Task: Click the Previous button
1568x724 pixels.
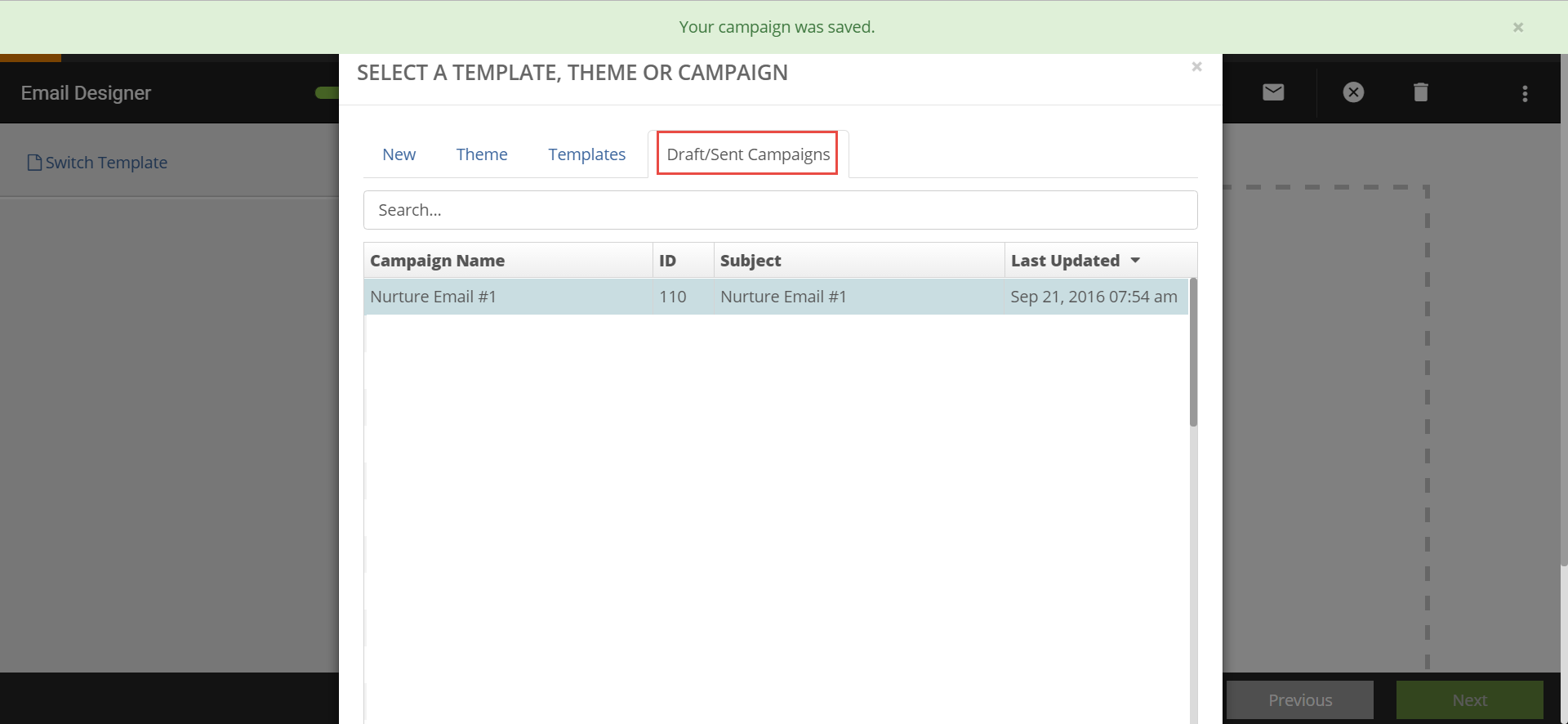Action: (1300, 700)
